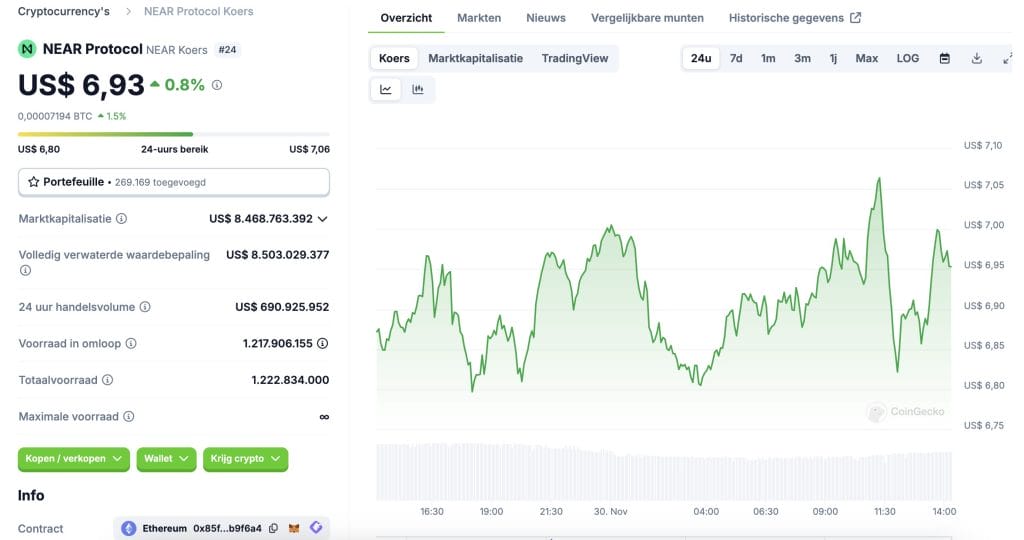Screen dimensions: 1024x540
Task: Select 7d time range
Action: click(736, 58)
